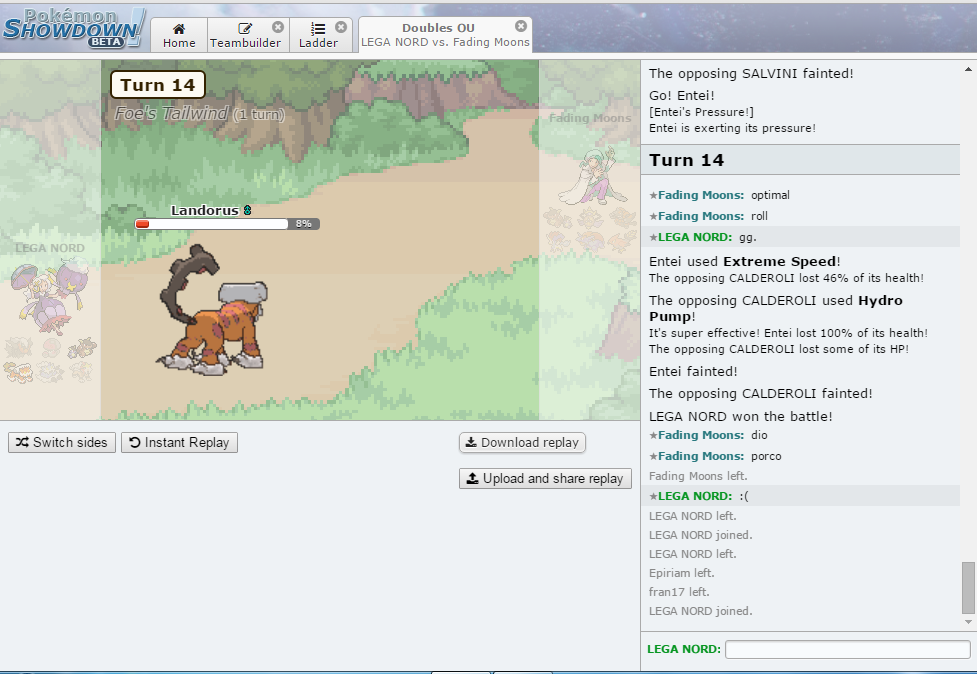Click the chat message input field
The width and height of the screenshot is (977, 674).
tap(847, 649)
